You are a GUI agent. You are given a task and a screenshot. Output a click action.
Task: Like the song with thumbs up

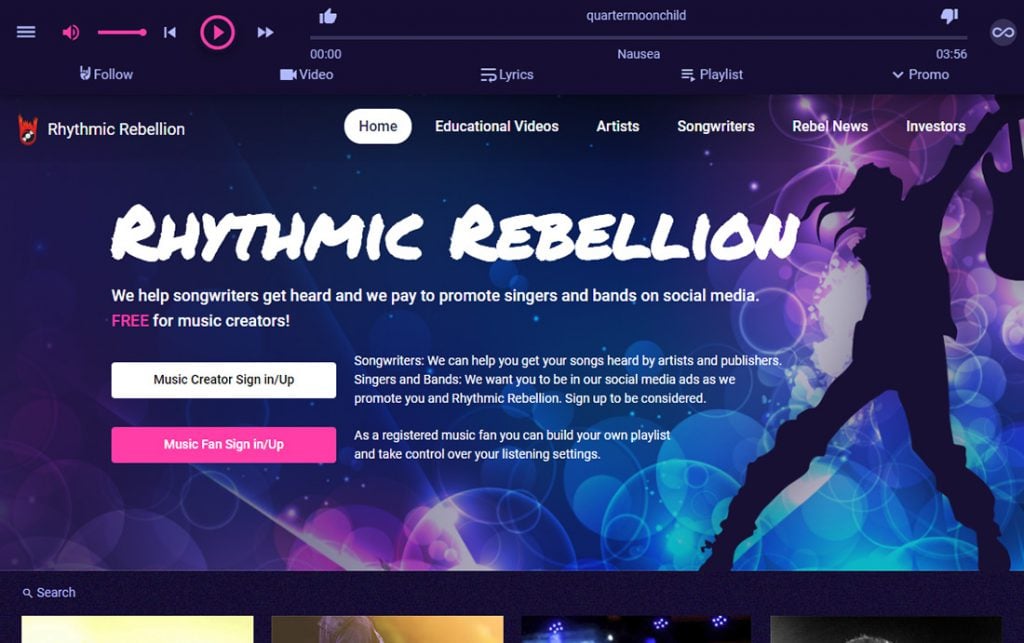click(328, 16)
